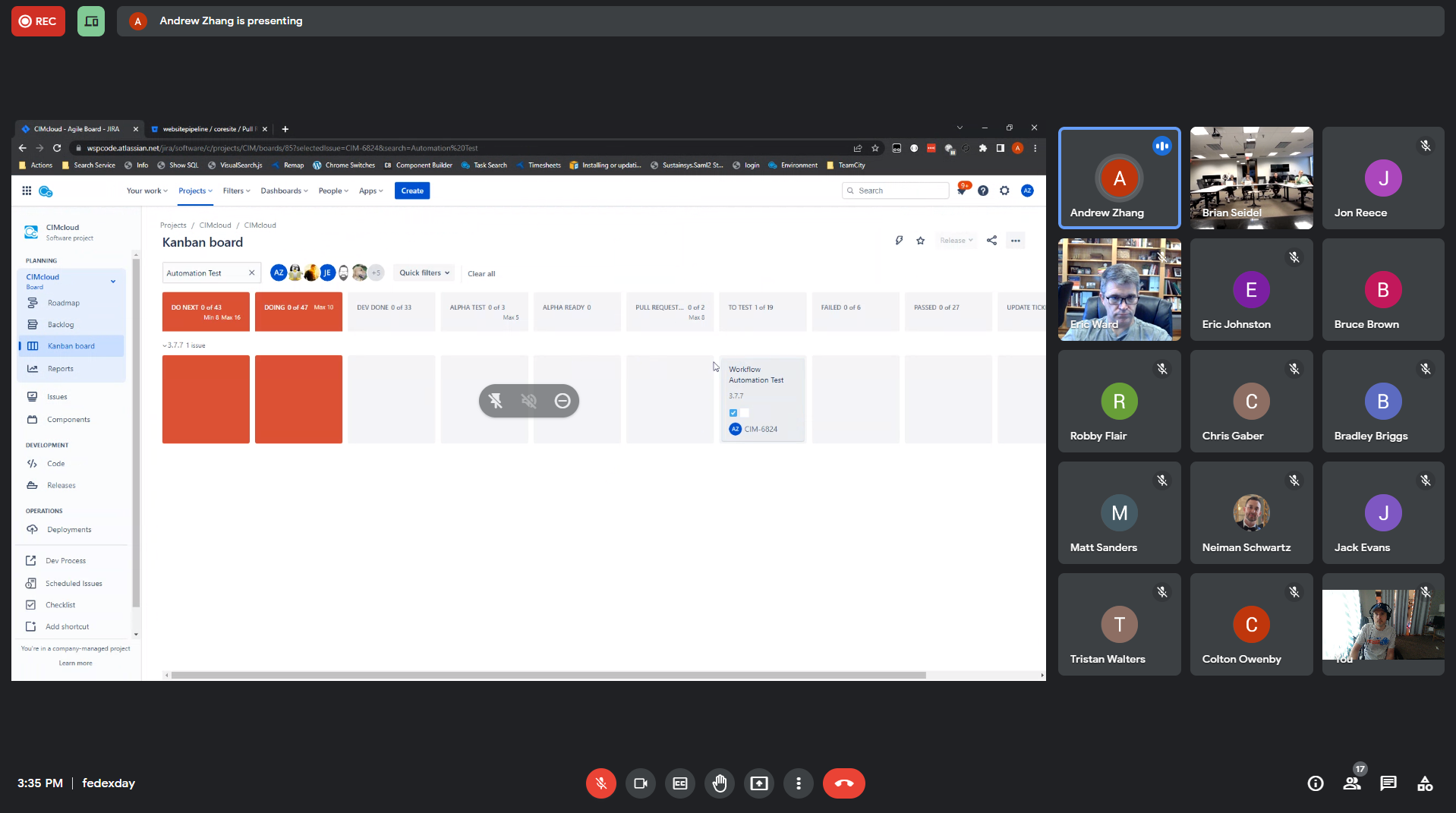Open AZ profile avatar menu

[x=1027, y=191]
